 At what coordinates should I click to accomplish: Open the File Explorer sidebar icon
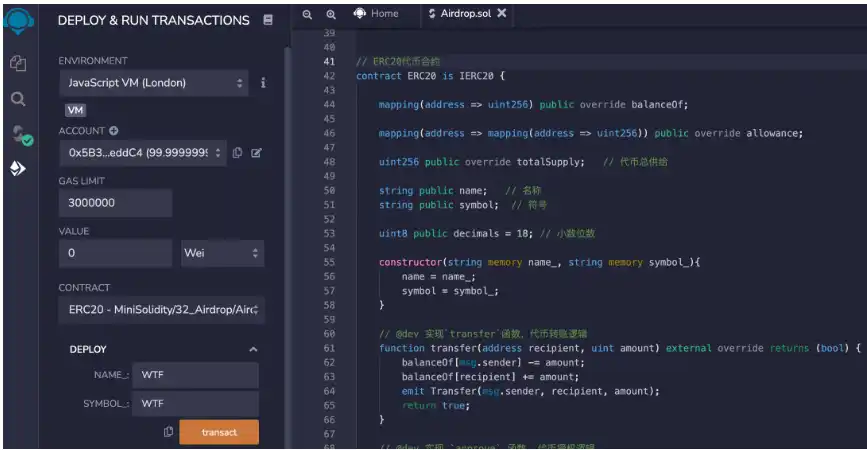pyautogui.click(x=18, y=63)
